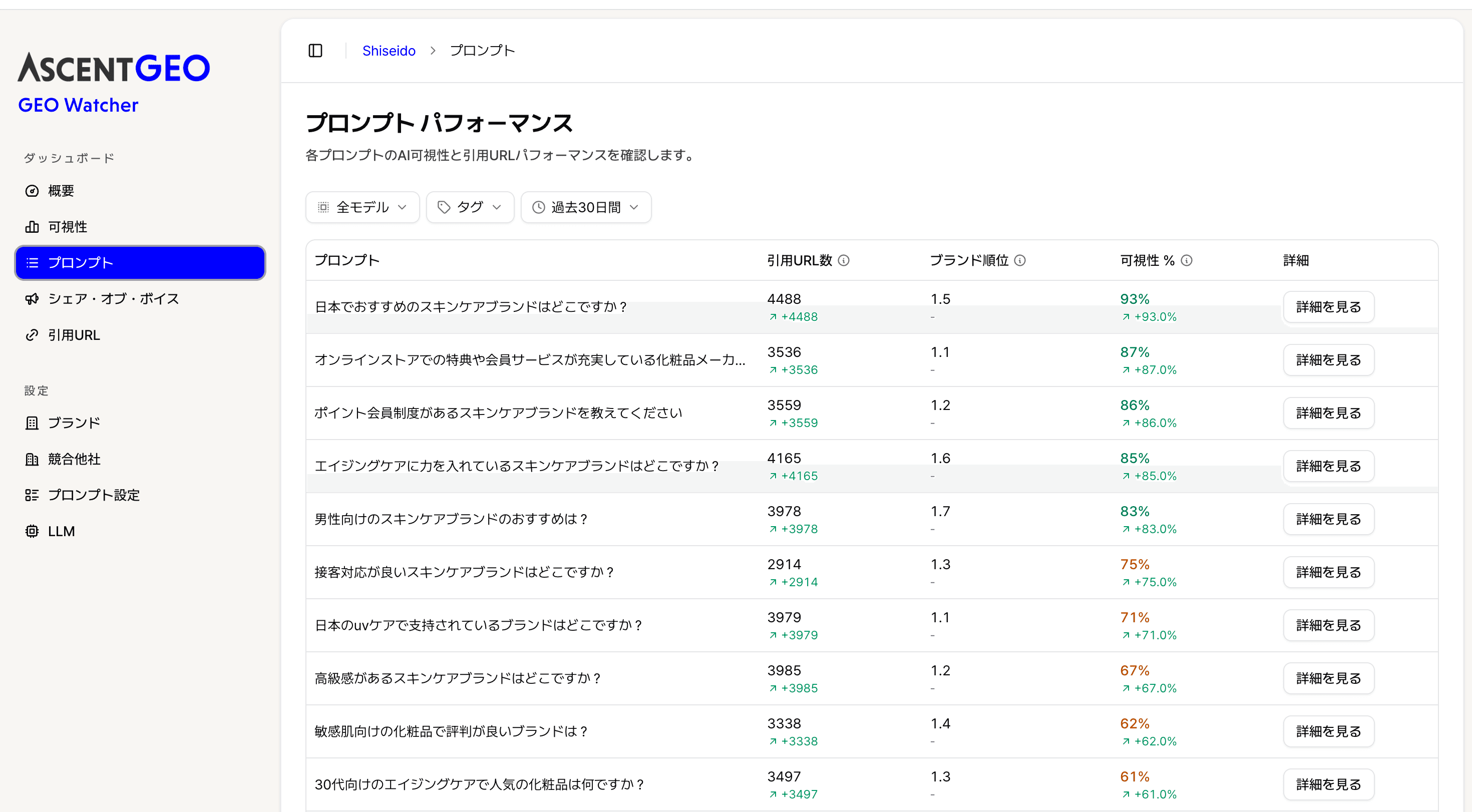Open LLM settings
This screenshot has height=812, width=1472.
click(140, 532)
